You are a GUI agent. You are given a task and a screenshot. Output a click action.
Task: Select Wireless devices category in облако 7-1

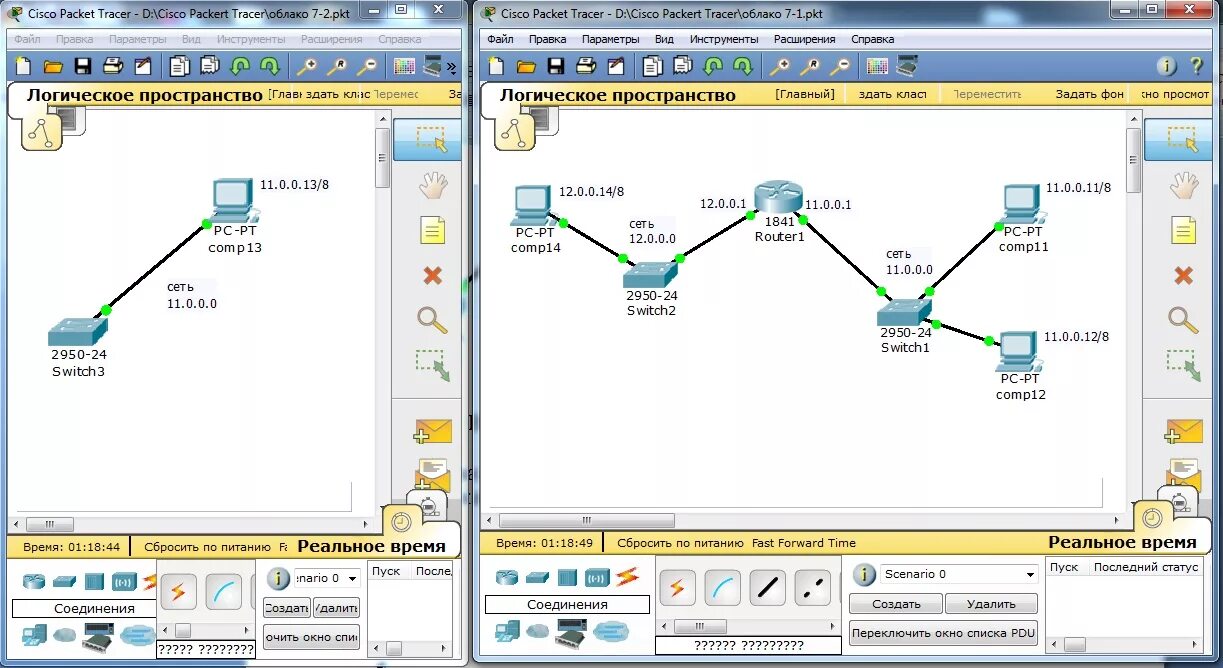coord(598,577)
